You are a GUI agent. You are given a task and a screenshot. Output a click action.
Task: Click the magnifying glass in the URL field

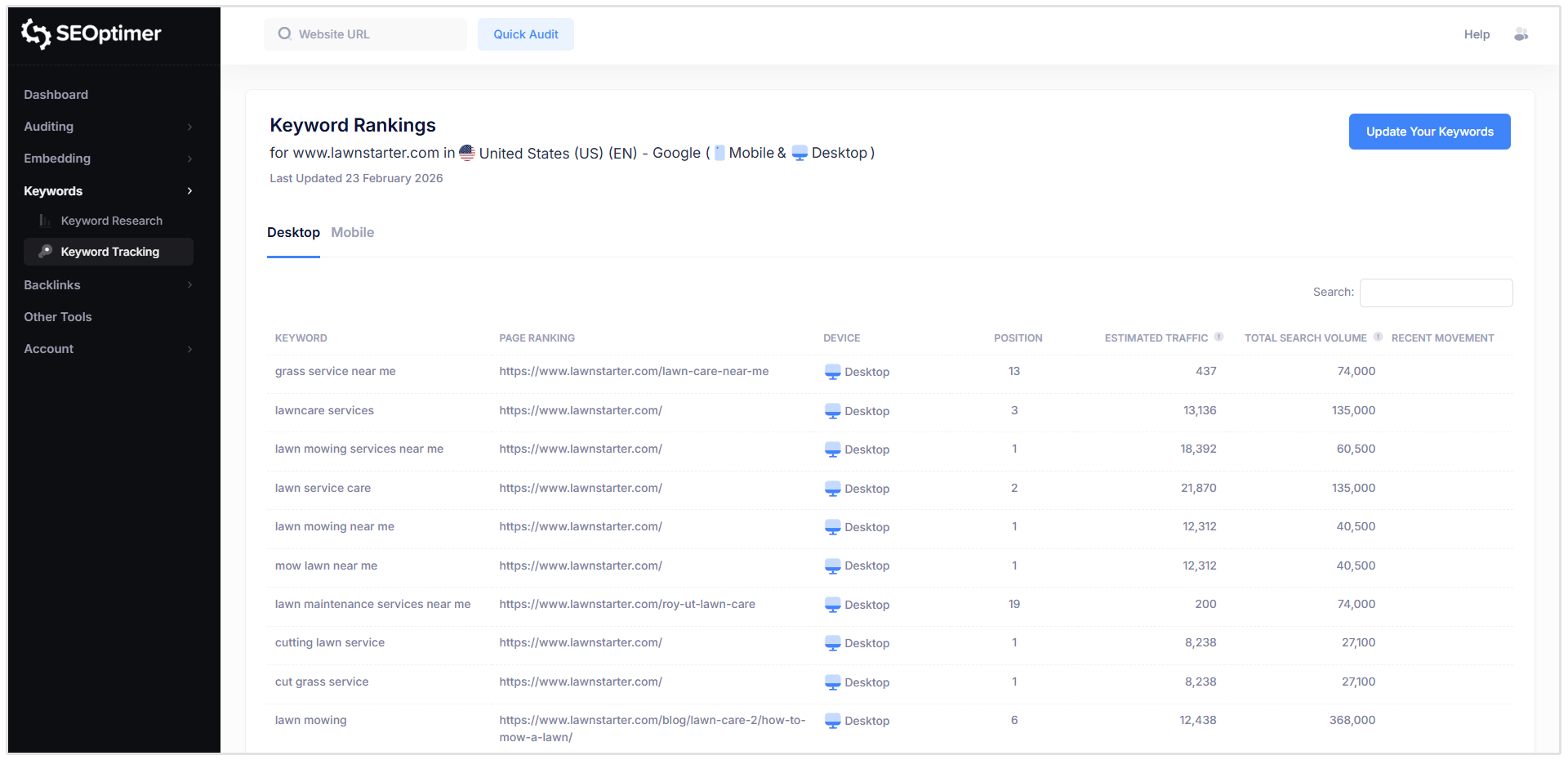(284, 34)
